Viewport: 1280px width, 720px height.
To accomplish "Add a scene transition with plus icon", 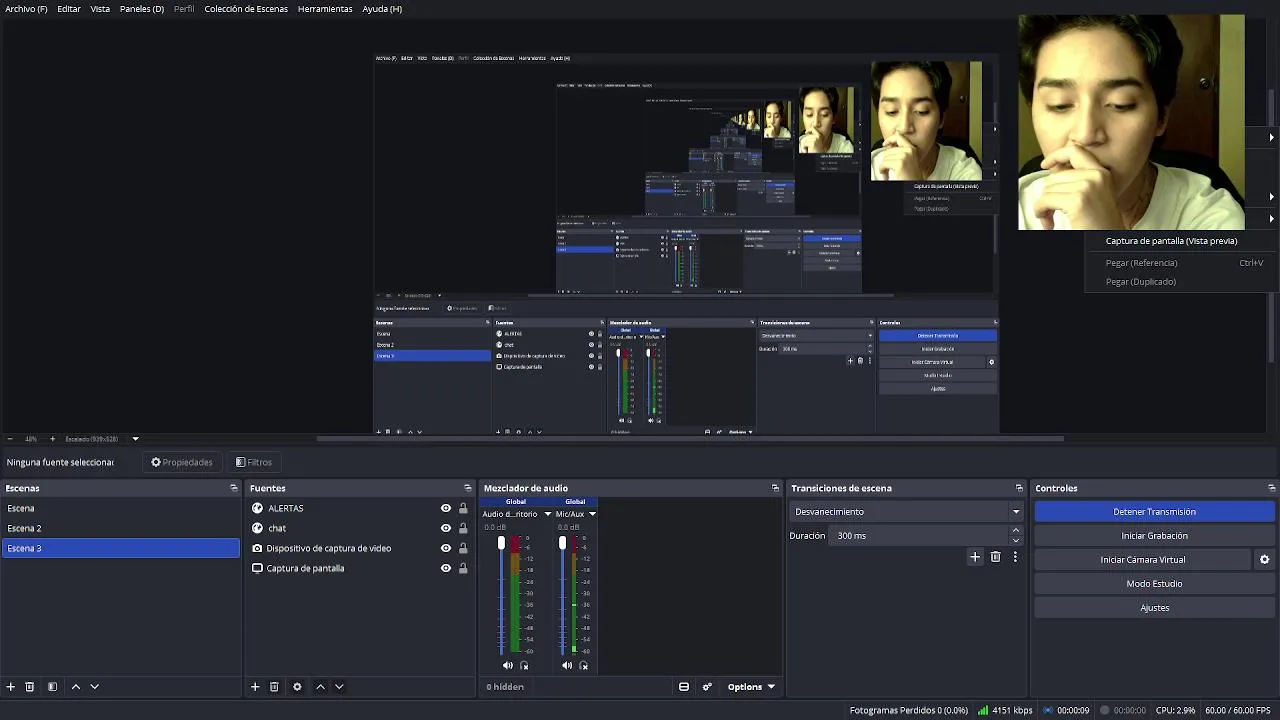I will 975,557.
